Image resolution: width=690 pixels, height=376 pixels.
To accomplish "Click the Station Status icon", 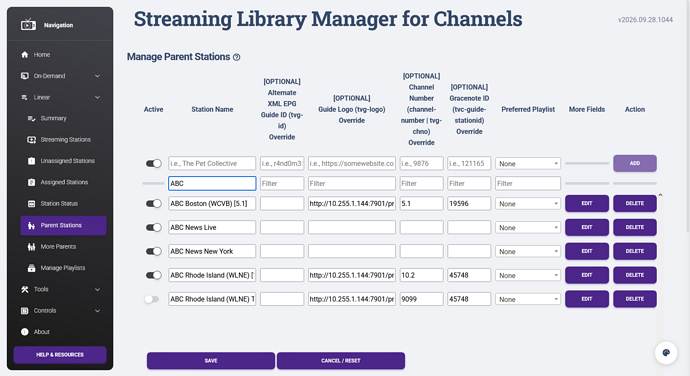I will (31, 203).
